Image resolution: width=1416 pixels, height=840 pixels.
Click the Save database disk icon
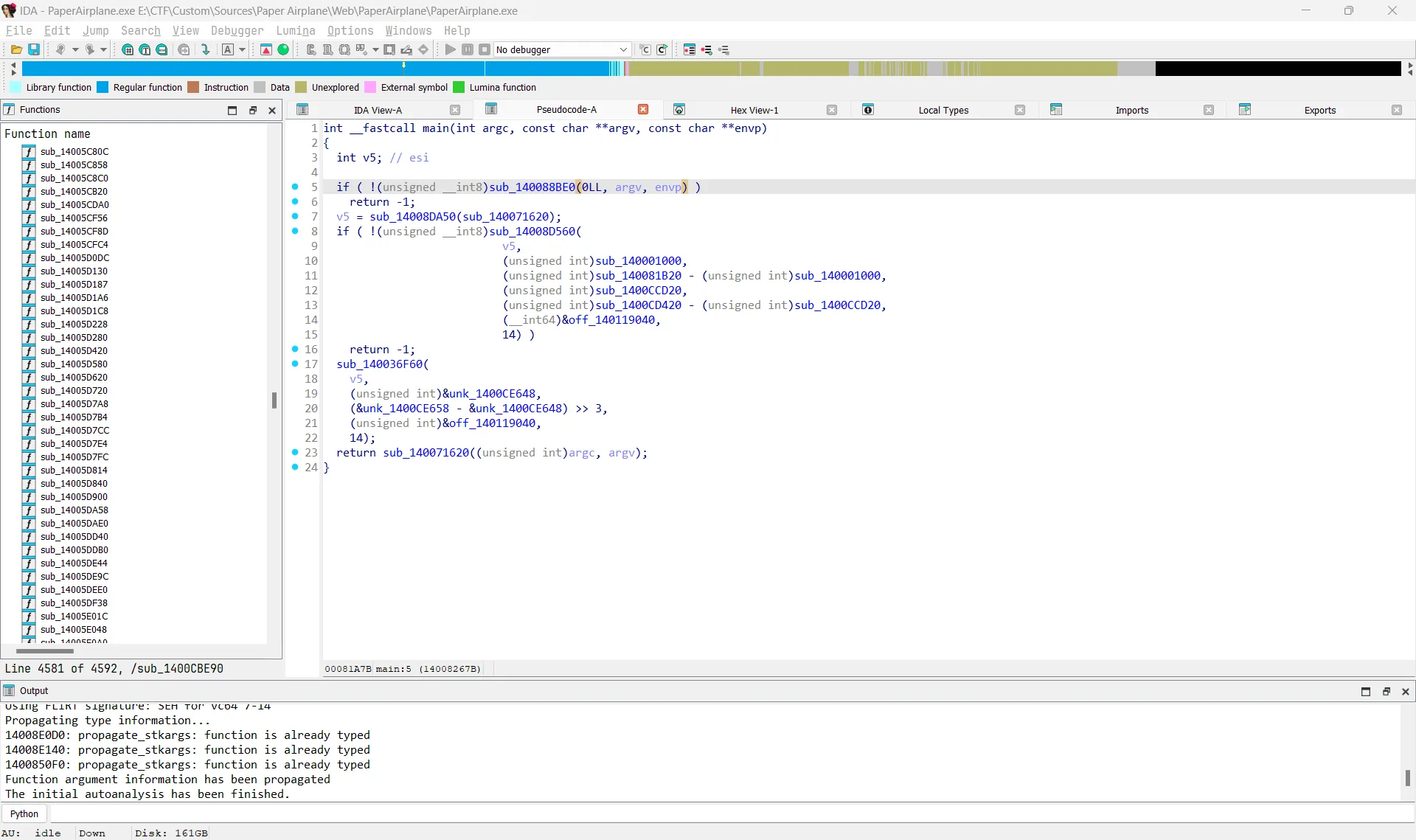[34, 49]
